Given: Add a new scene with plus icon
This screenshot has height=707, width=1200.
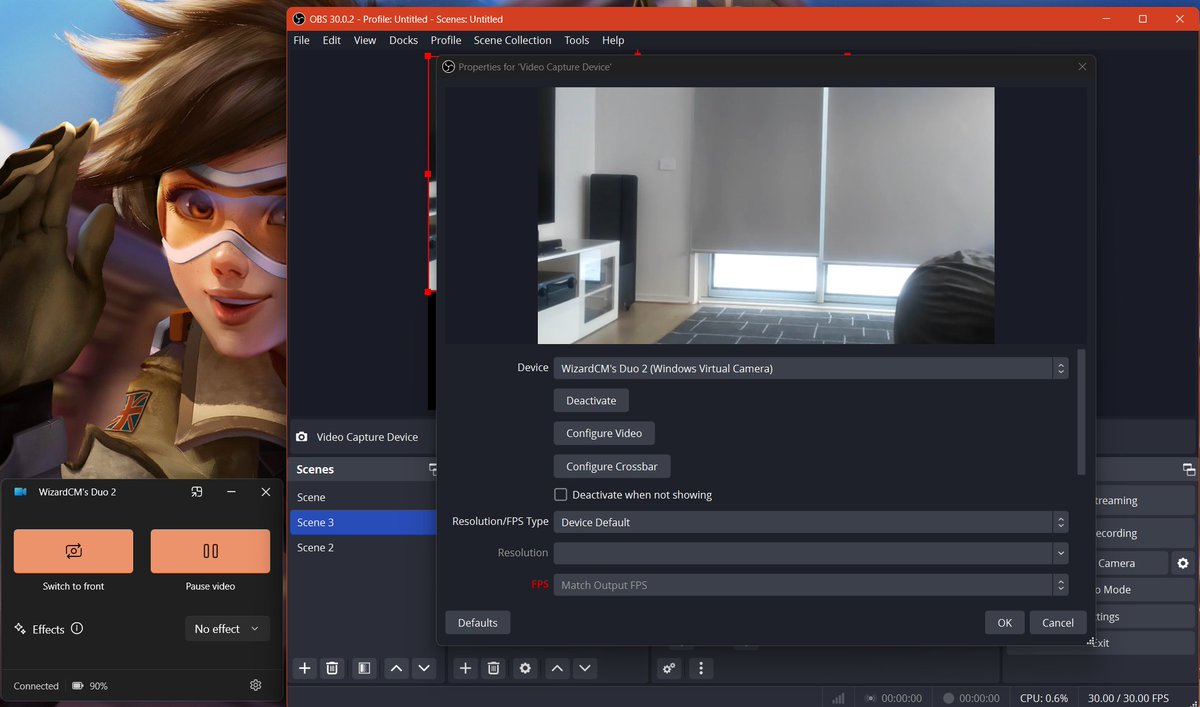Looking at the screenshot, I should [305, 668].
